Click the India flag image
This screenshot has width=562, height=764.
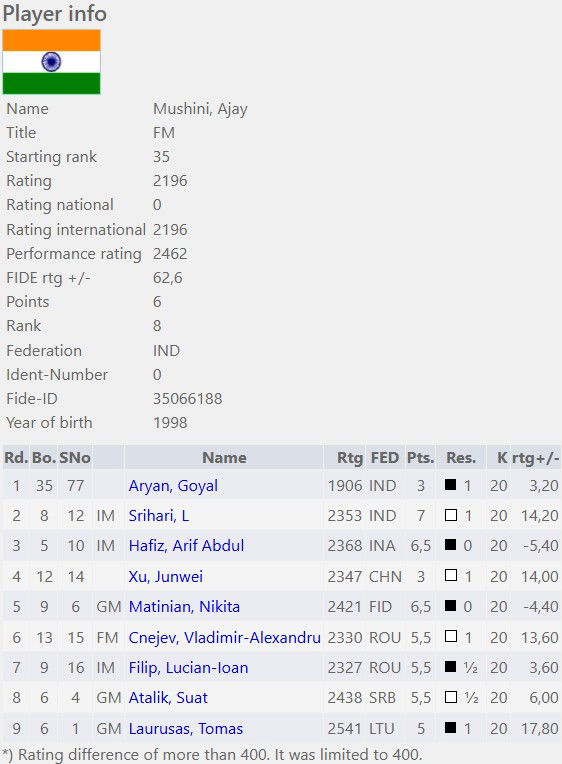(x=51, y=61)
